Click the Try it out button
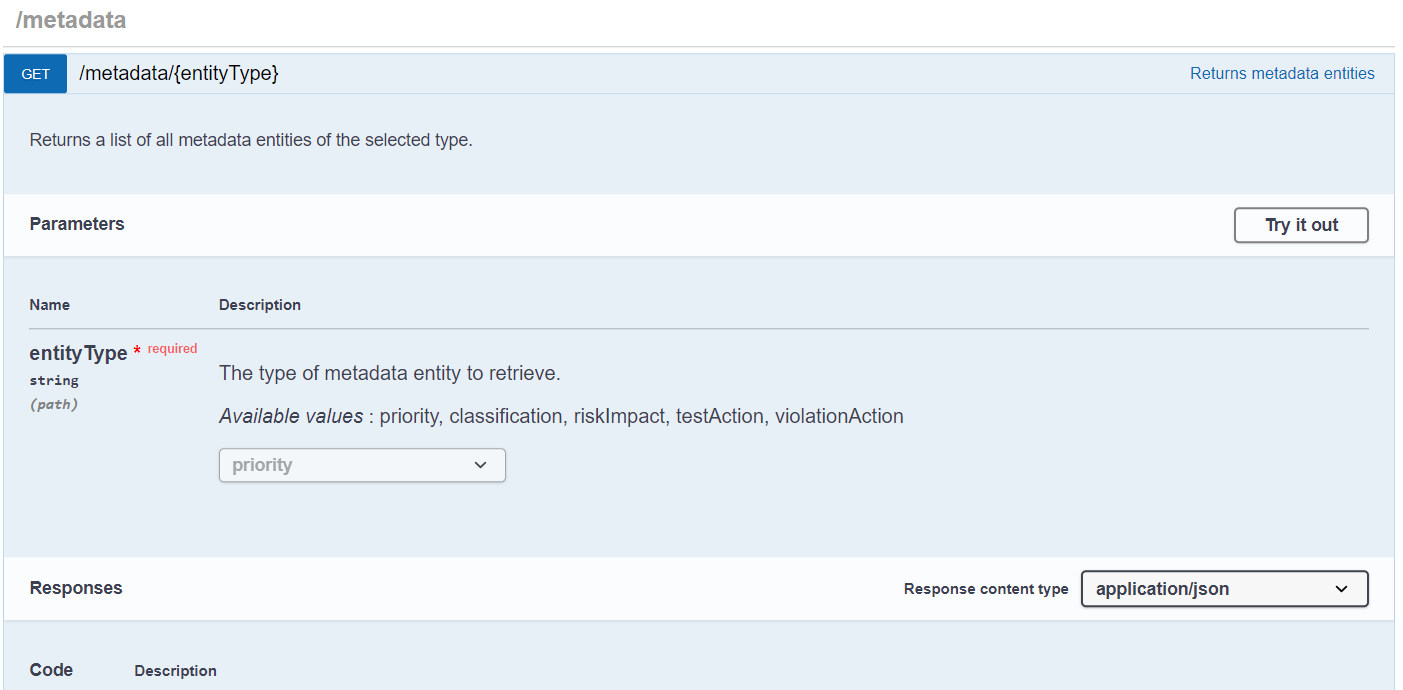The image size is (1403, 690). pos(1301,225)
